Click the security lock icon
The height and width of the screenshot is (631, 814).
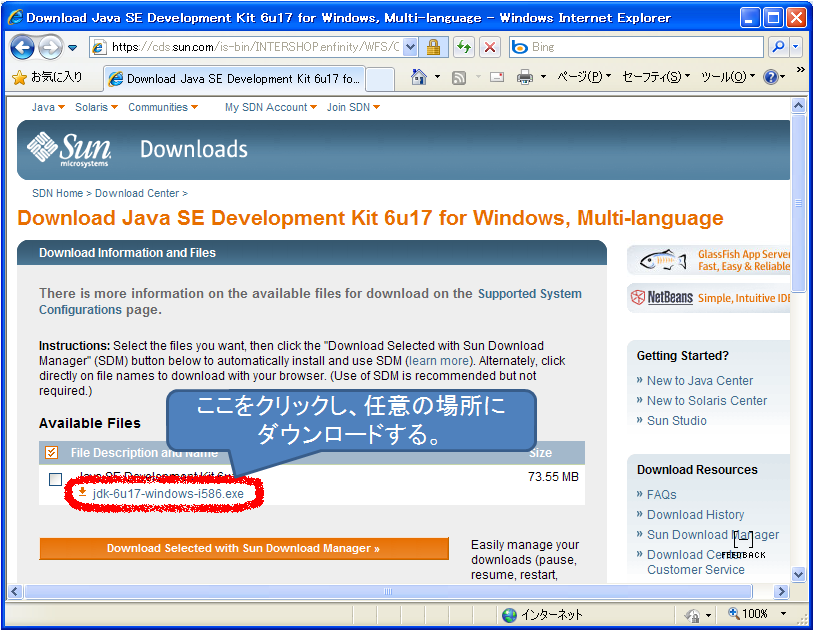coord(433,47)
